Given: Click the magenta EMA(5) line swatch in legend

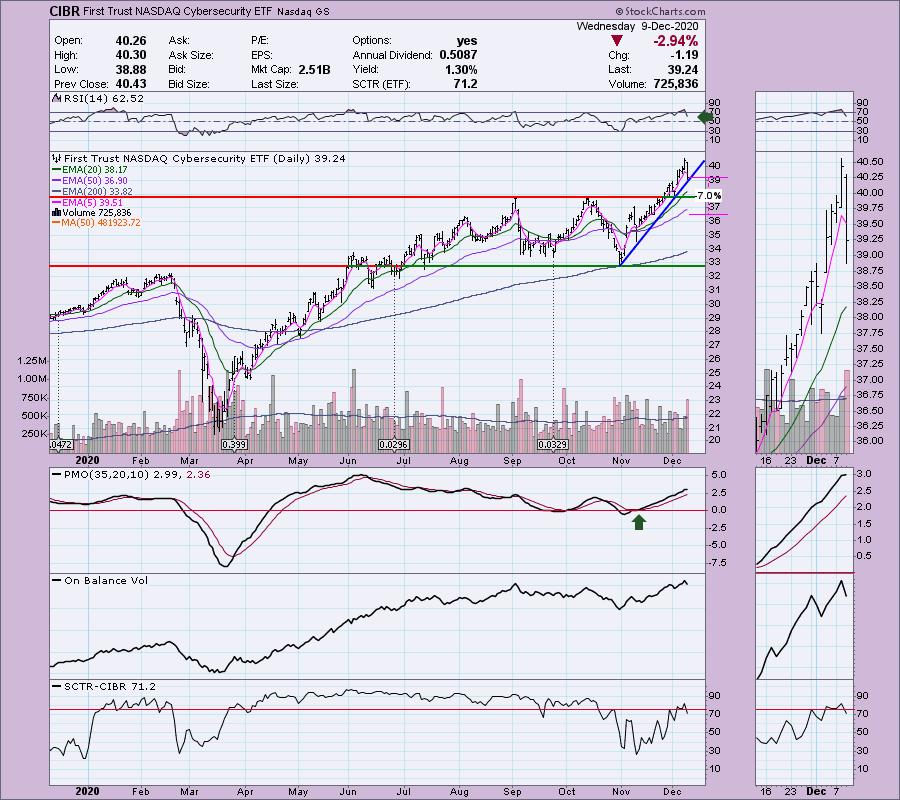Looking at the screenshot, I should pyautogui.click(x=56, y=203).
